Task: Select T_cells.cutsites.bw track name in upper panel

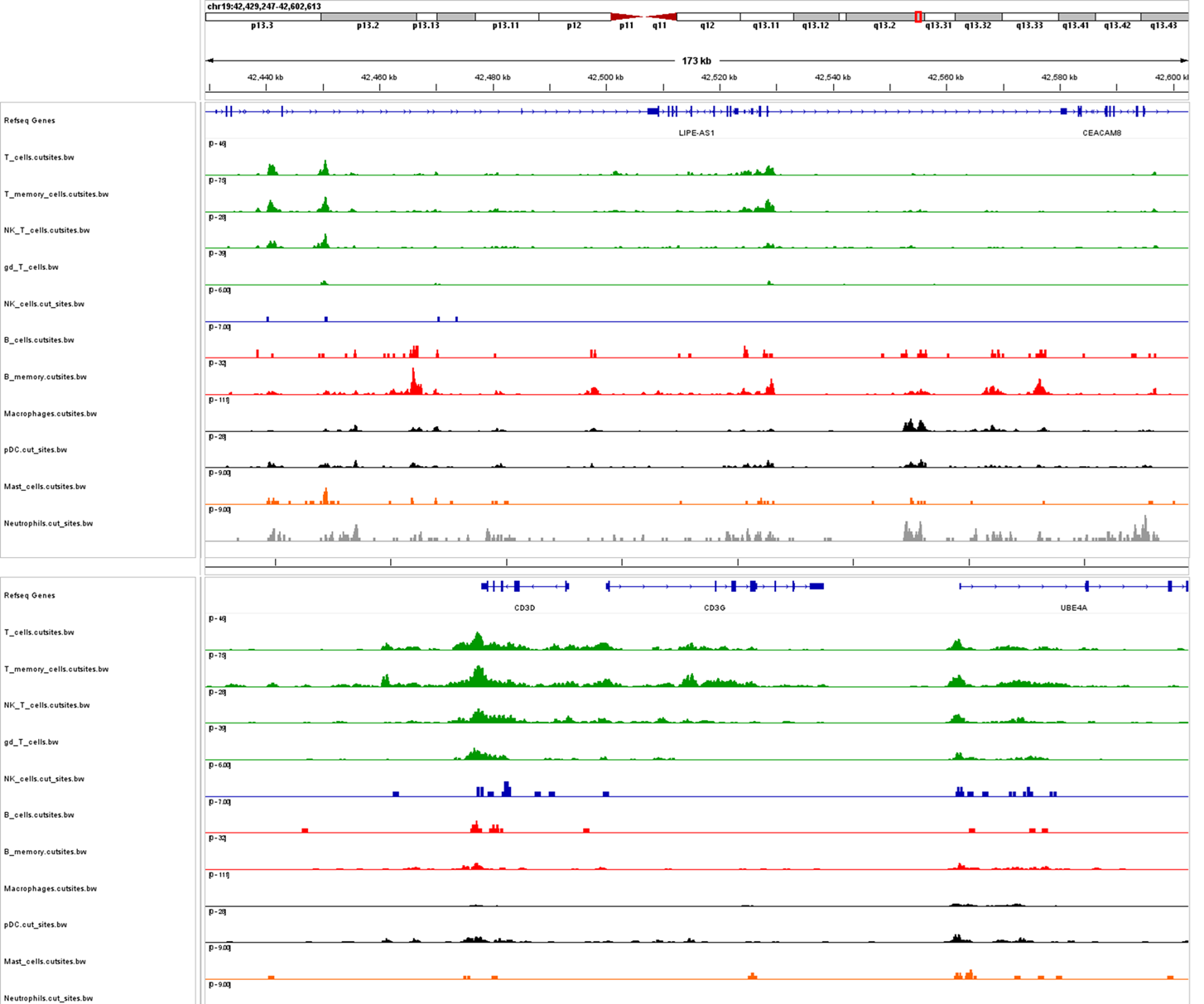Action: click(39, 157)
